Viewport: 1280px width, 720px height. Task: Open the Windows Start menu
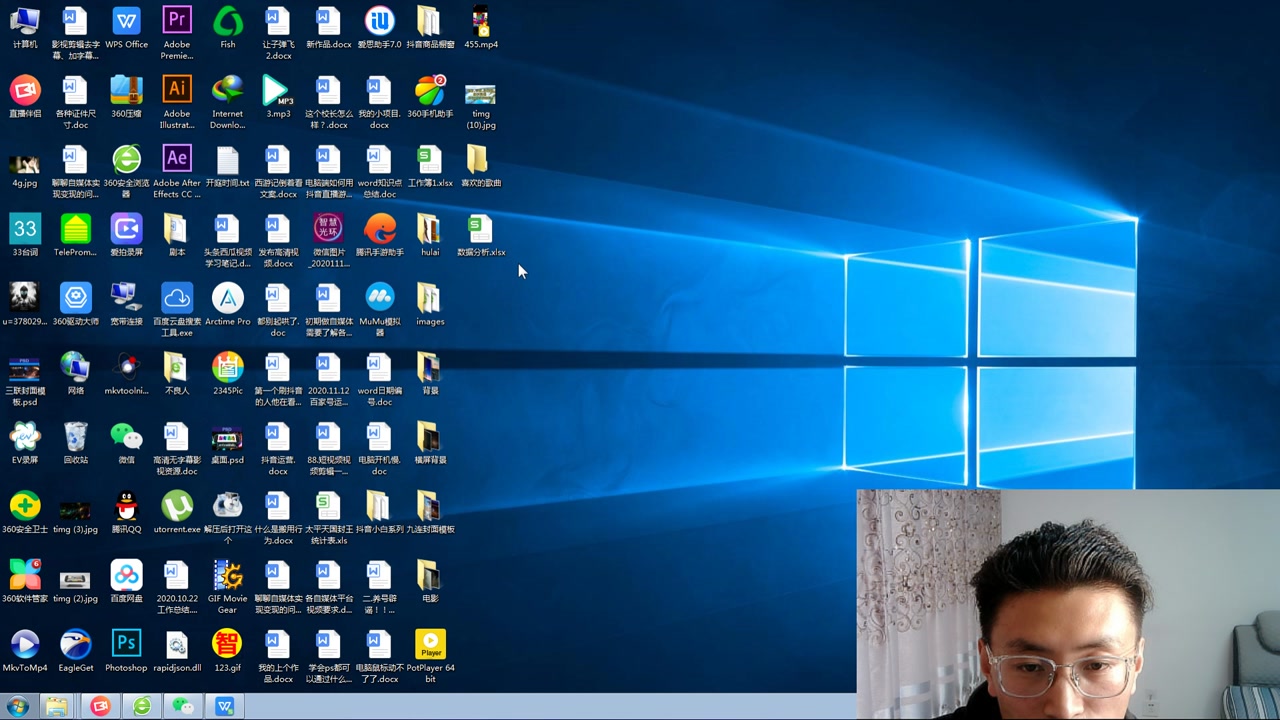17,706
